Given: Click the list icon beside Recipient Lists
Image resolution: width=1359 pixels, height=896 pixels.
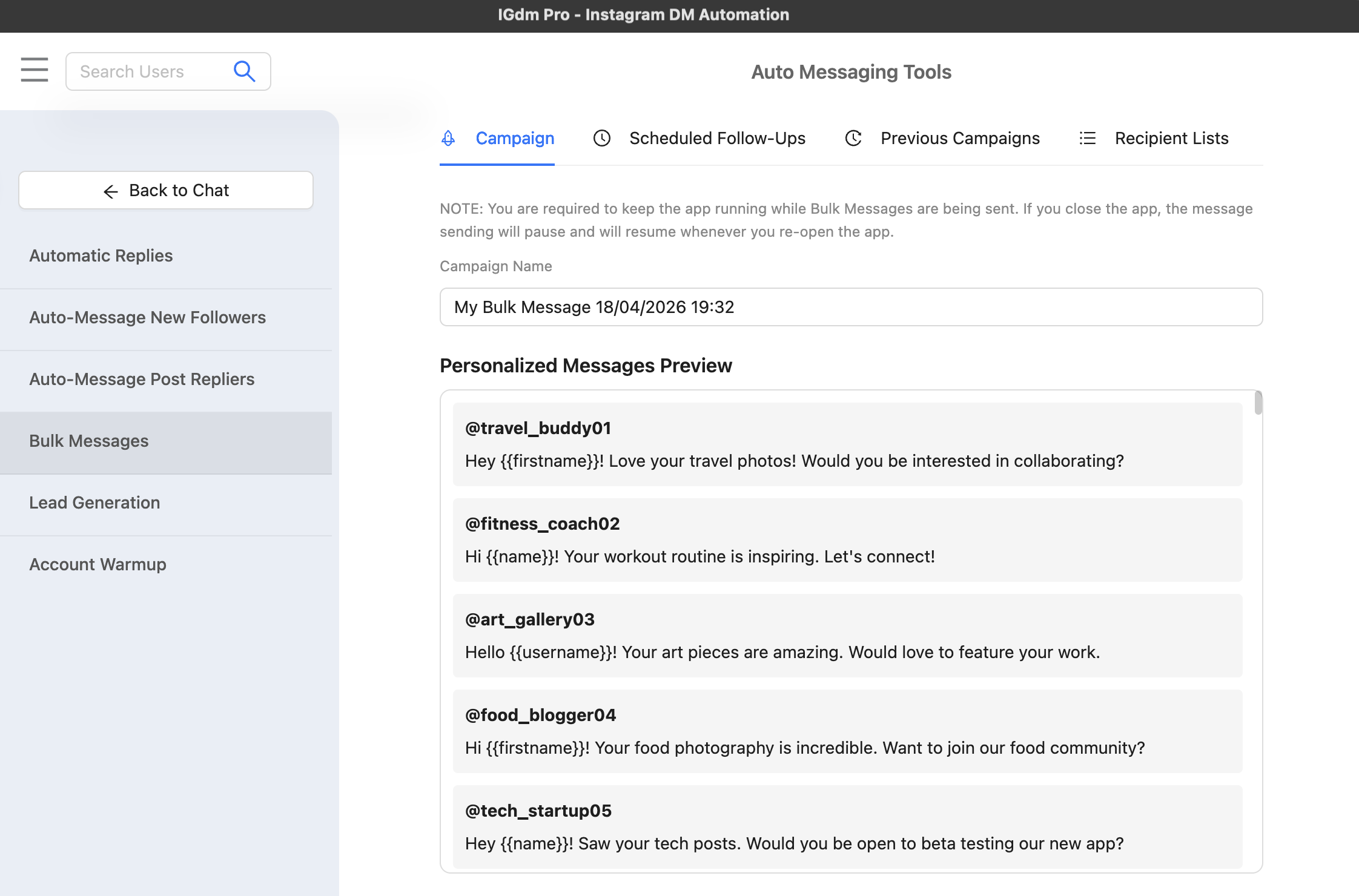Looking at the screenshot, I should [1087, 138].
